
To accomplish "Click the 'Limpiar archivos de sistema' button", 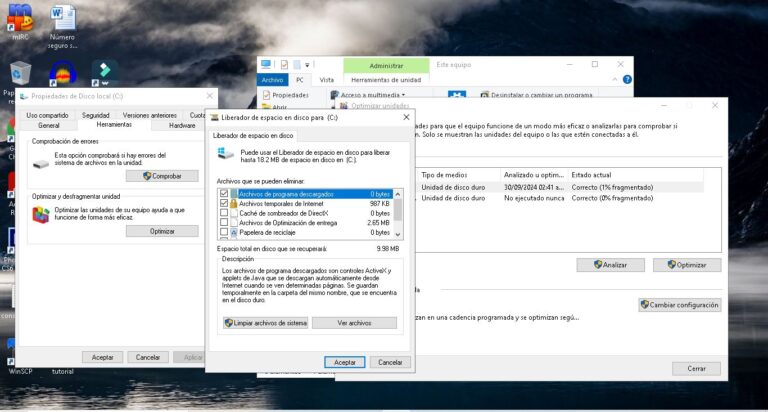I will (265, 323).
